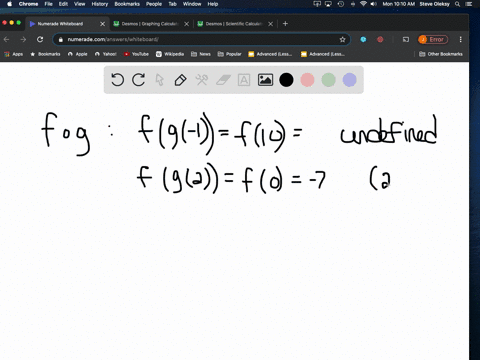Open the Tab menu
Viewport: 480px width, 360px height.
pos(172,4)
